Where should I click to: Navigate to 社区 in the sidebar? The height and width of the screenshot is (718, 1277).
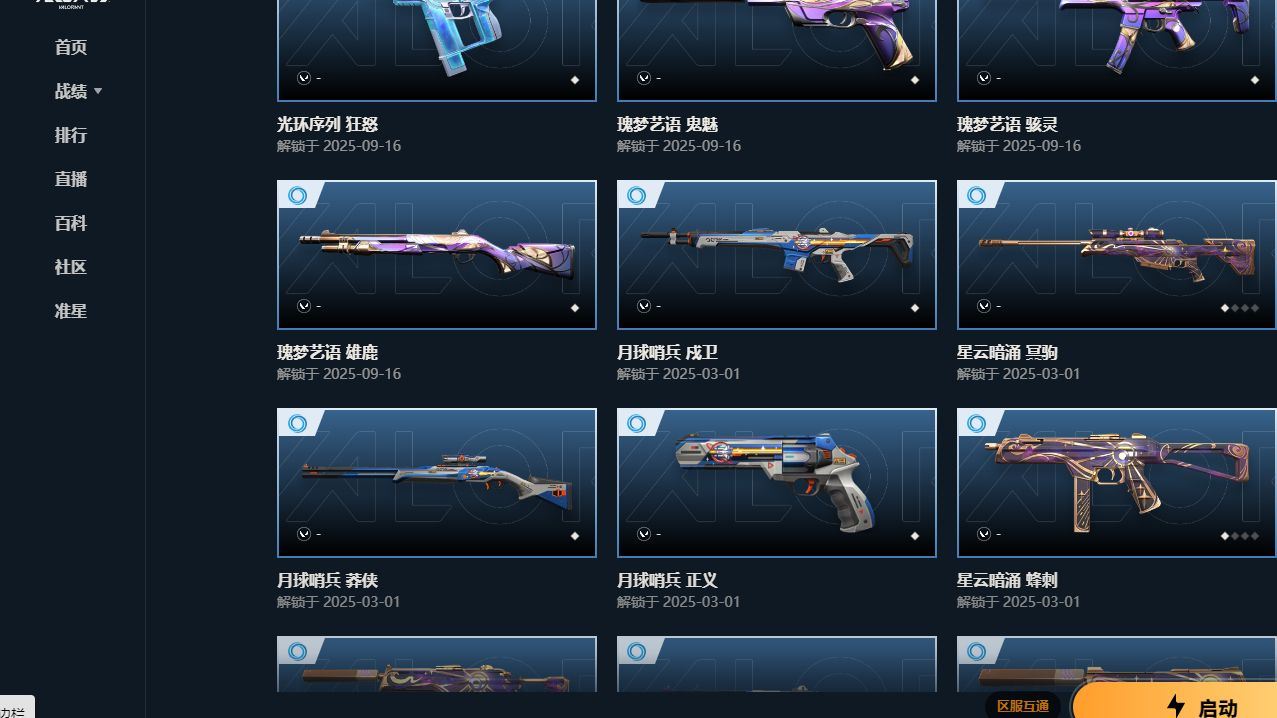(x=71, y=267)
